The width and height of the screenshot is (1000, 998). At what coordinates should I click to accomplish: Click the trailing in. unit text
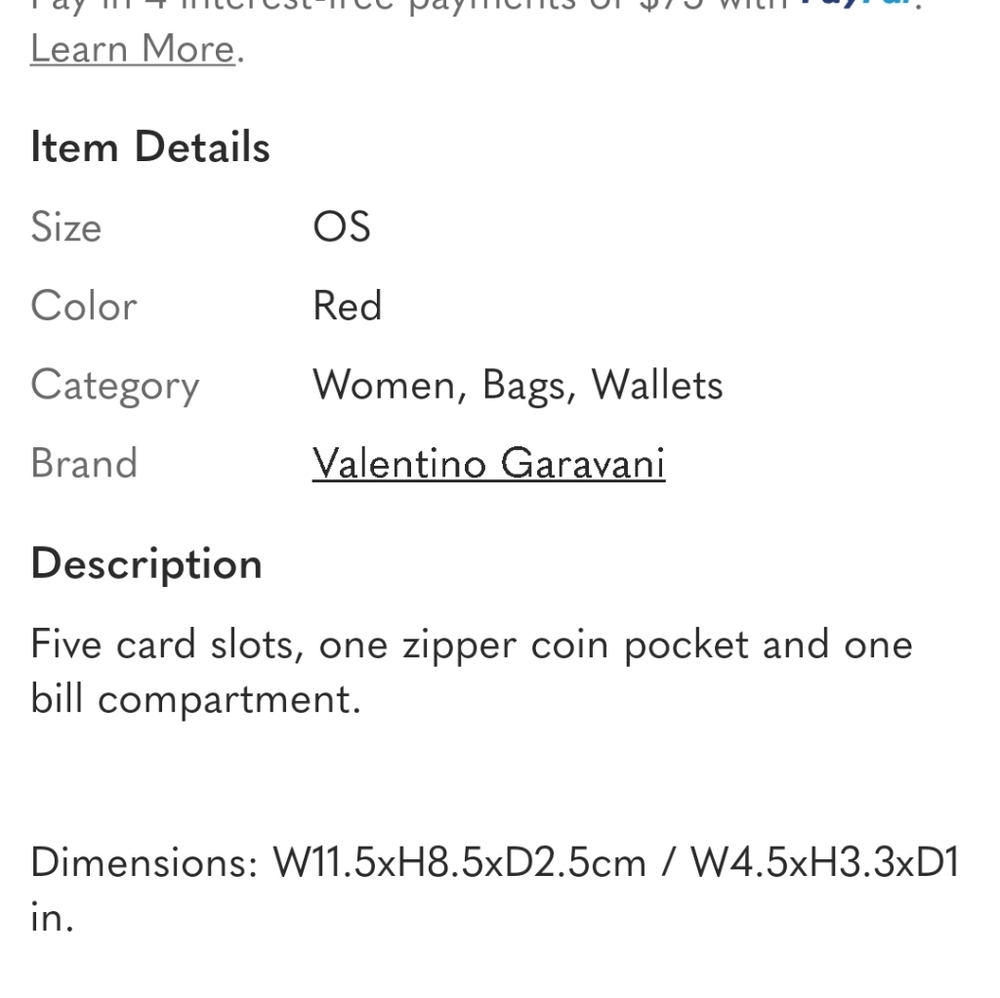pos(52,918)
